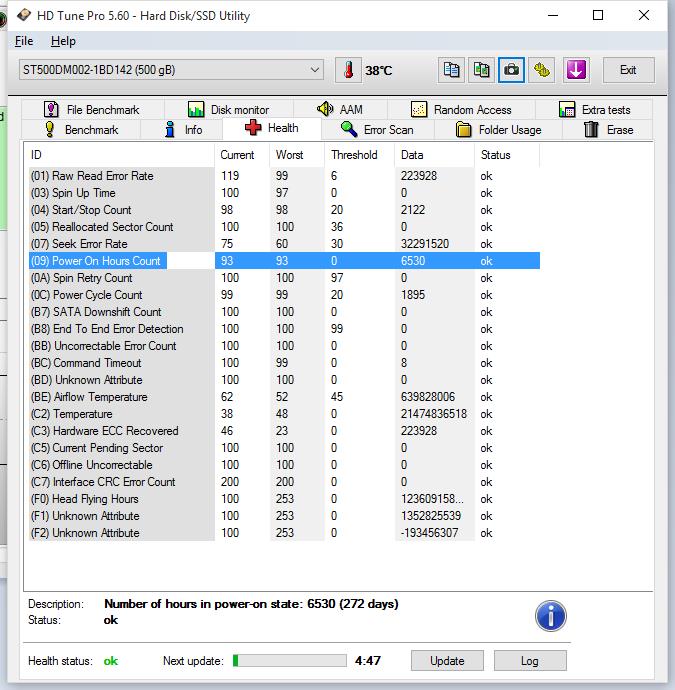Click the Log button

529,661
